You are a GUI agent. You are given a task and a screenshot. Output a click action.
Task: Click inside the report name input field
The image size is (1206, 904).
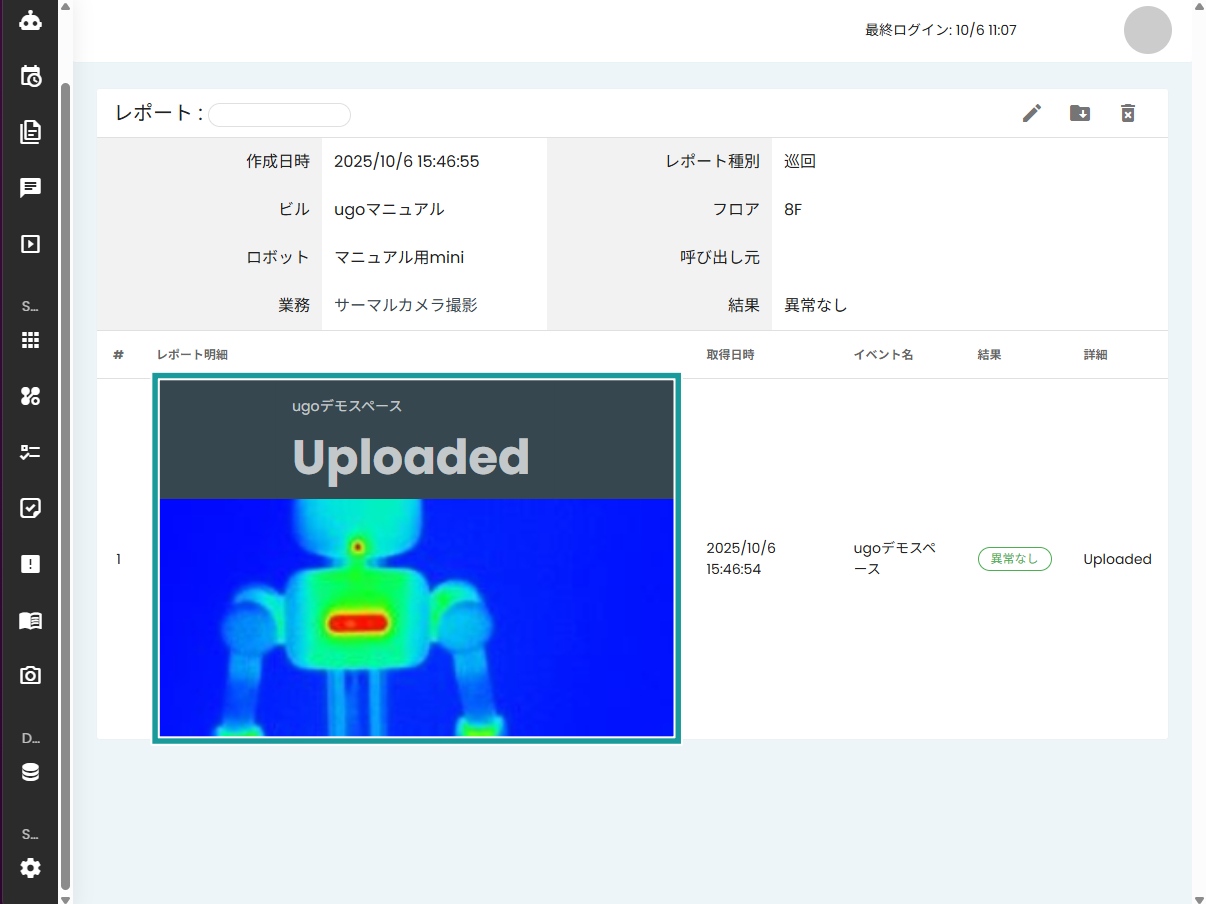coord(279,114)
